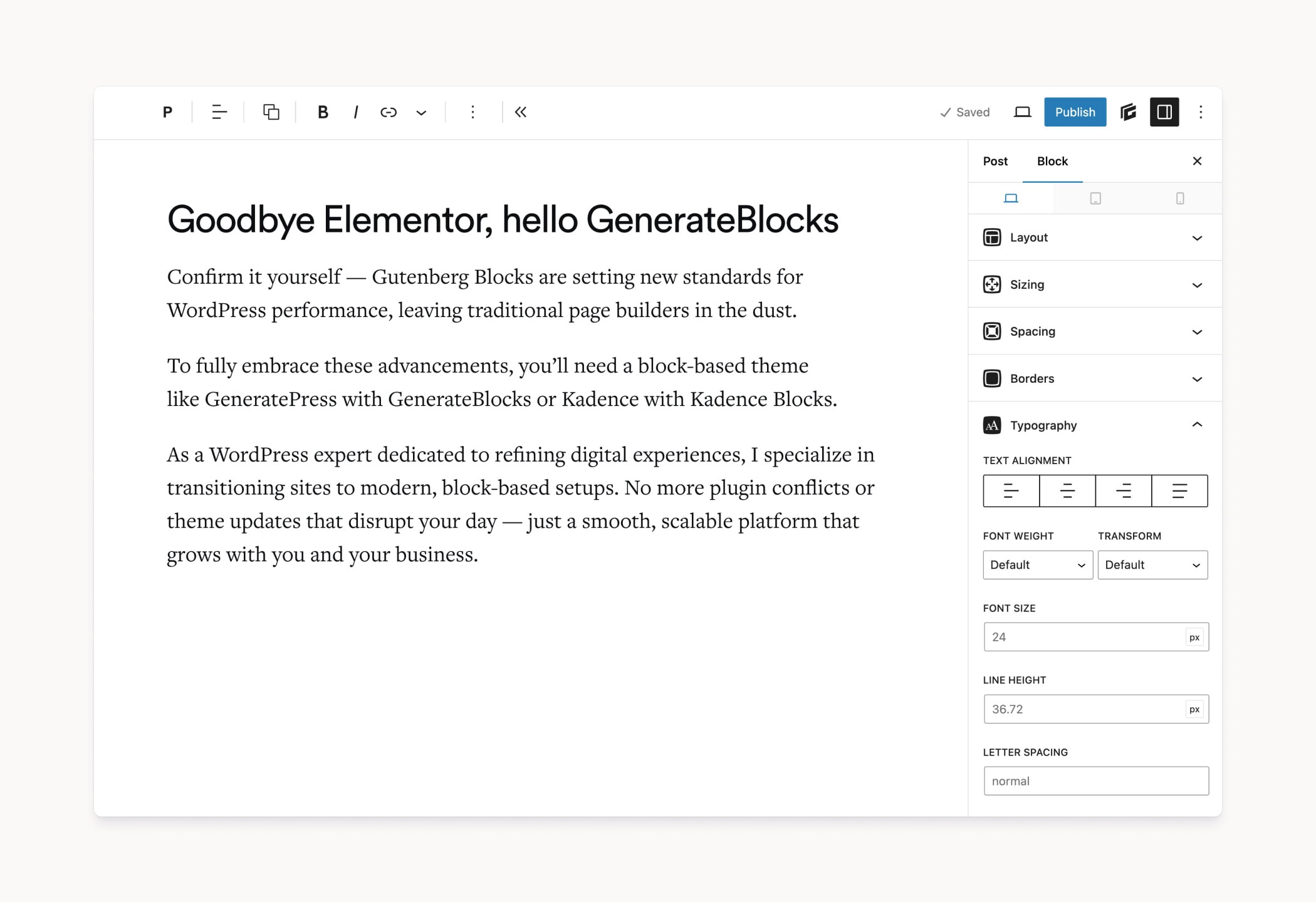
Task: Click the Sizing panel icon
Action: pyautogui.click(x=992, y=284)
